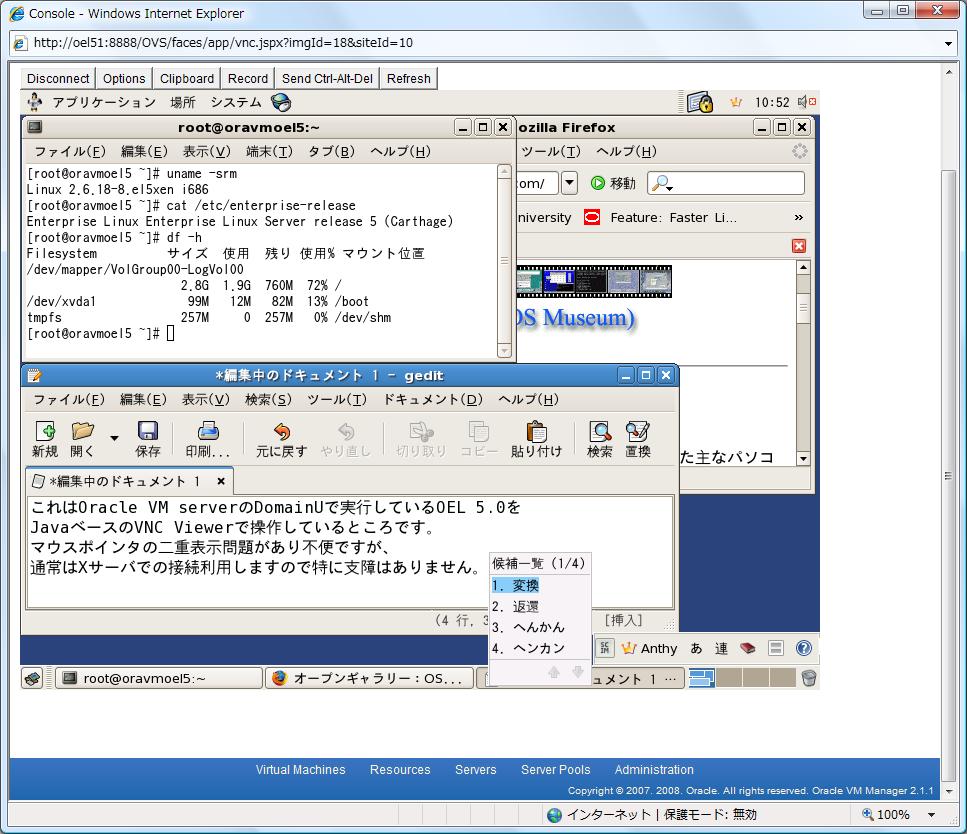Close the 編集中のドキュメント 1 tab

tap(221, 481)
